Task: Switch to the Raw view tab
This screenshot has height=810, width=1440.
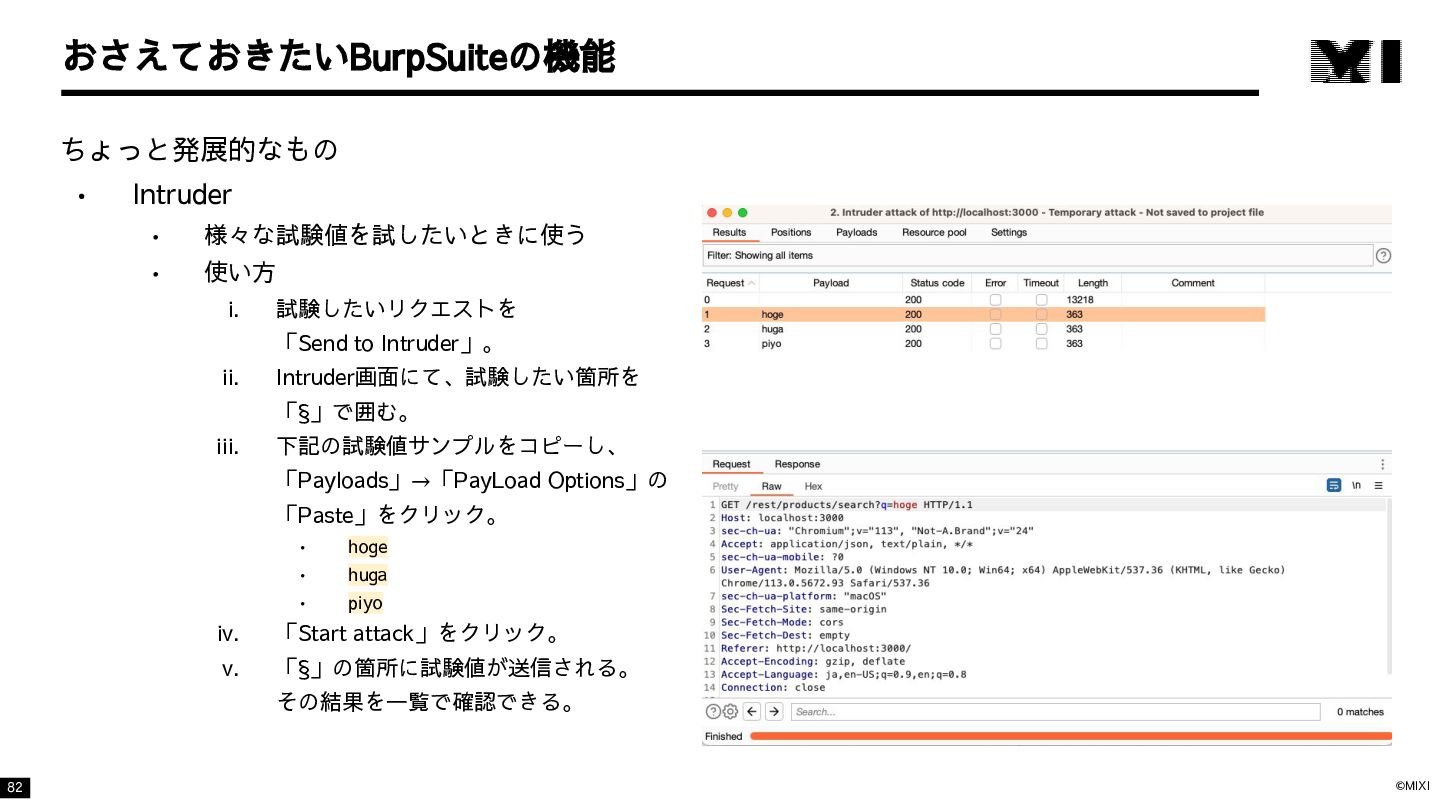Action: [771, 486]
